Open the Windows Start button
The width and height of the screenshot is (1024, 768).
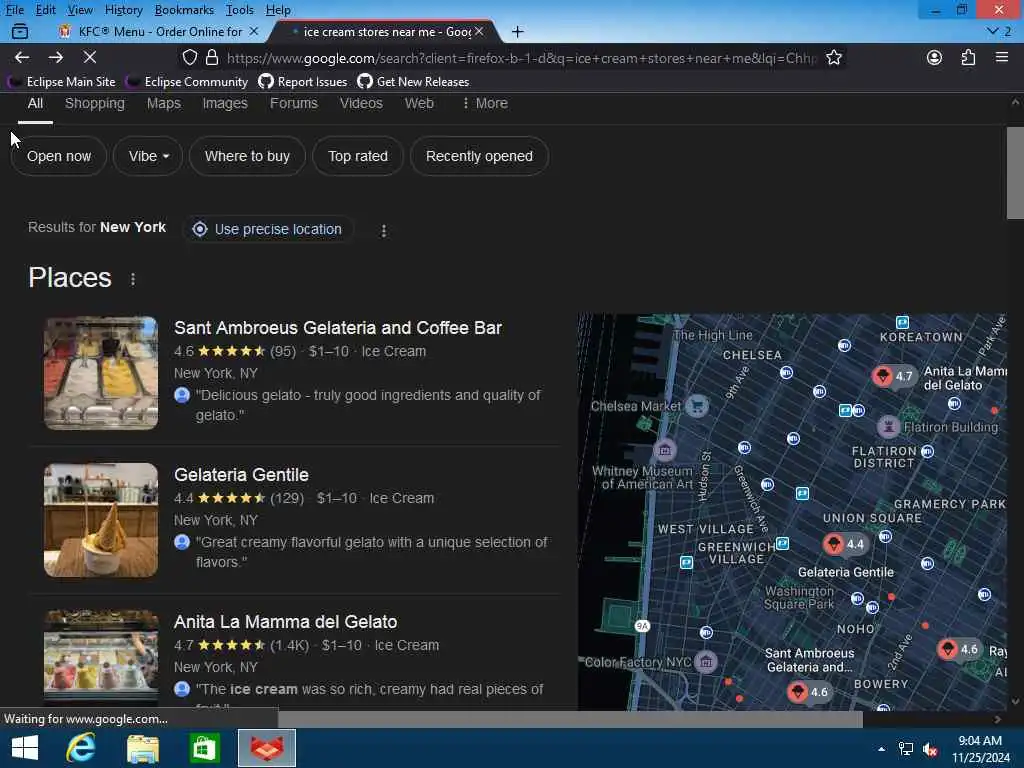coord(25,748)
